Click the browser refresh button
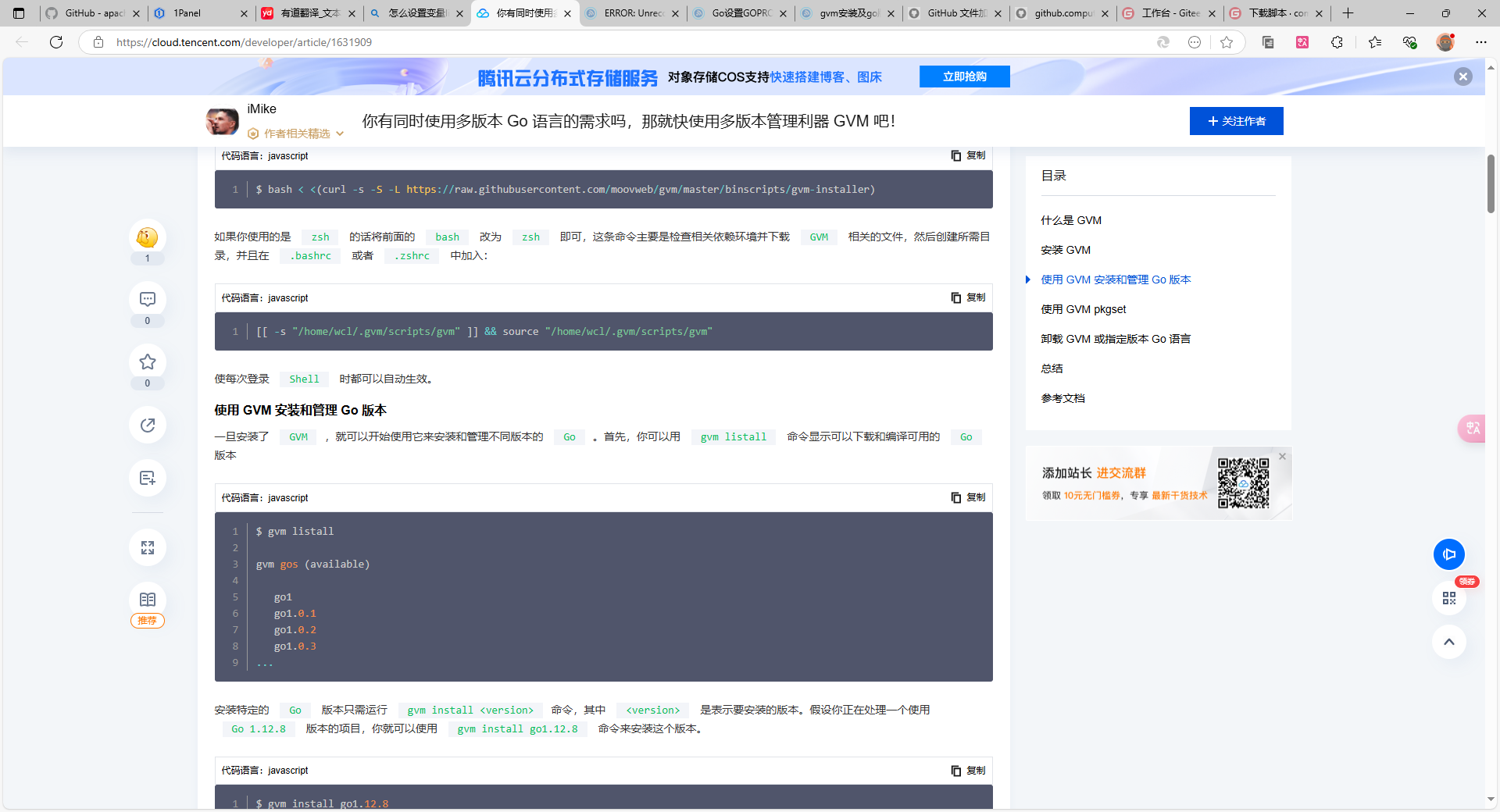 point(56,42)
